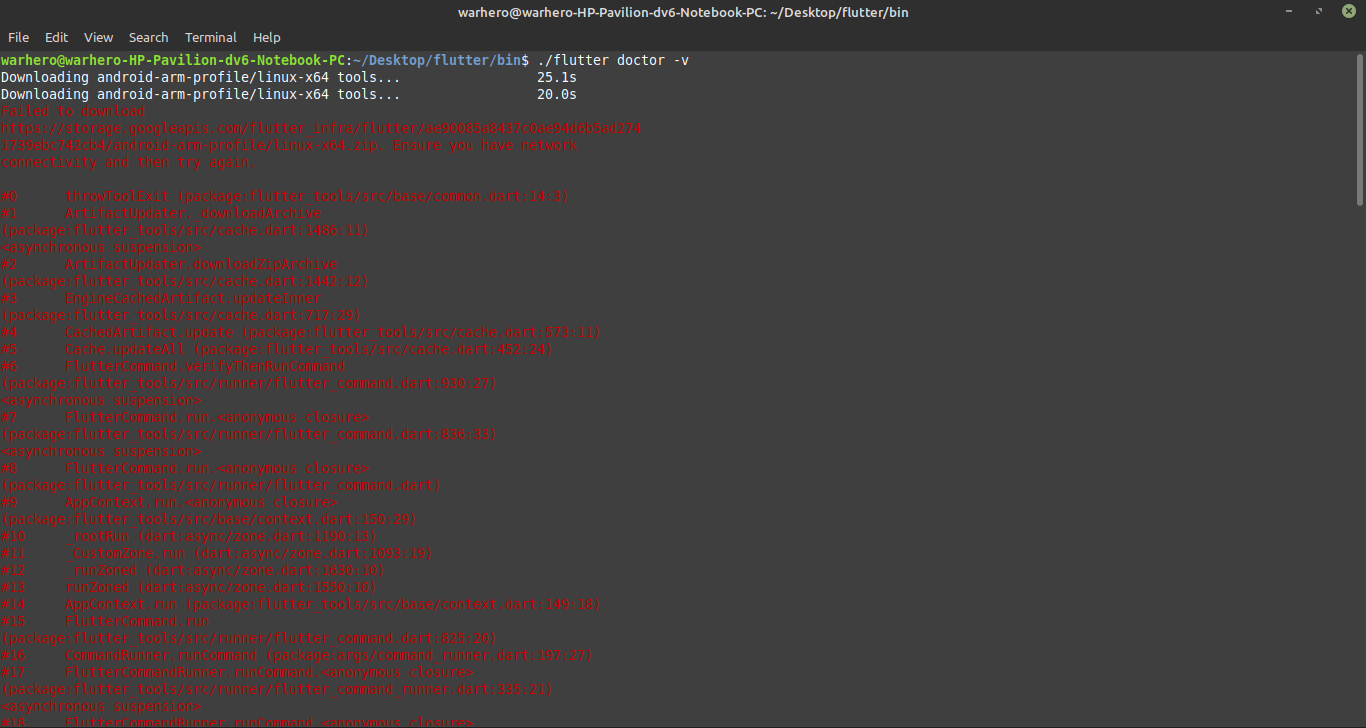Open the Search menu
This screenshot has width=1366, height=728.
148,37
